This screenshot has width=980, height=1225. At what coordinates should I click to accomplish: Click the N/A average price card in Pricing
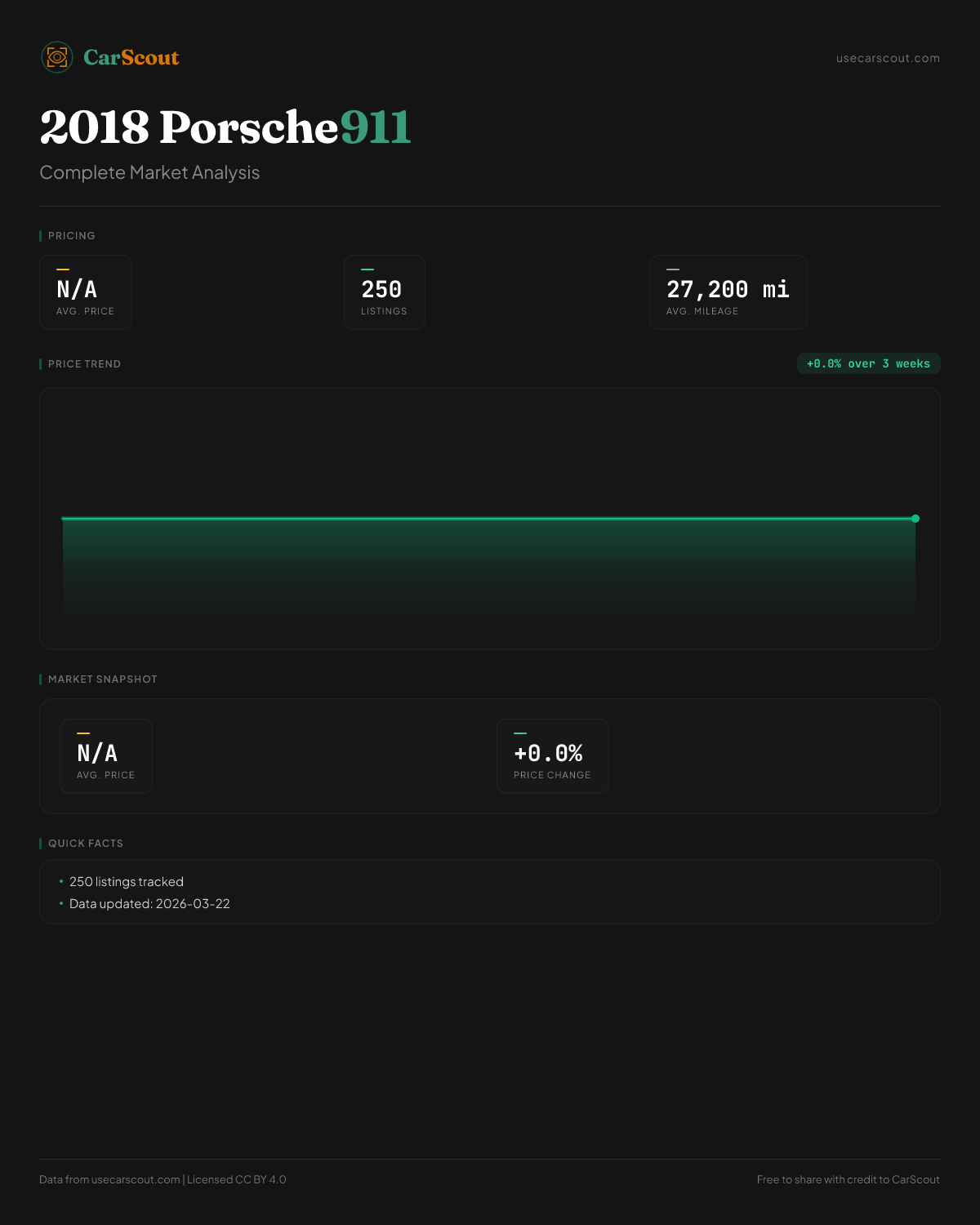86,292
